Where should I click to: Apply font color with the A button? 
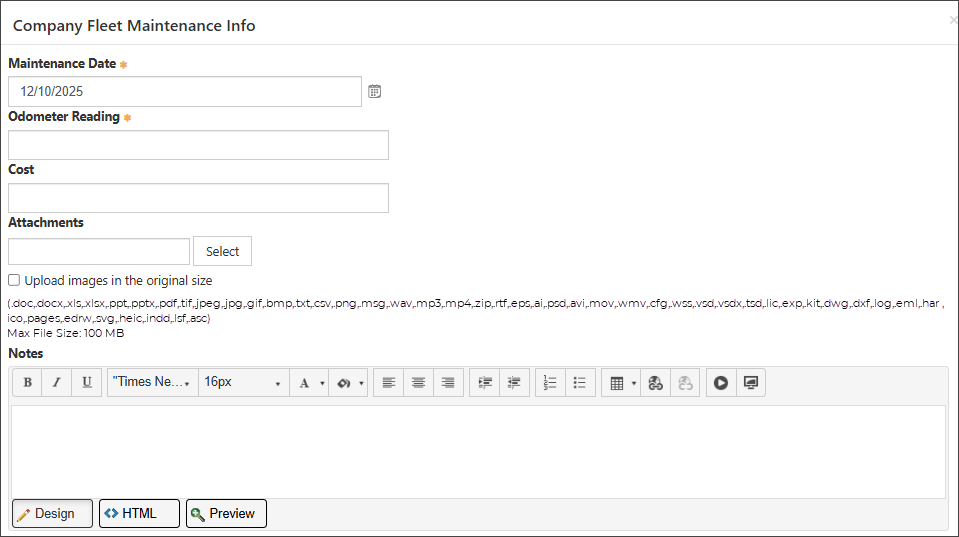coord(304,383)
